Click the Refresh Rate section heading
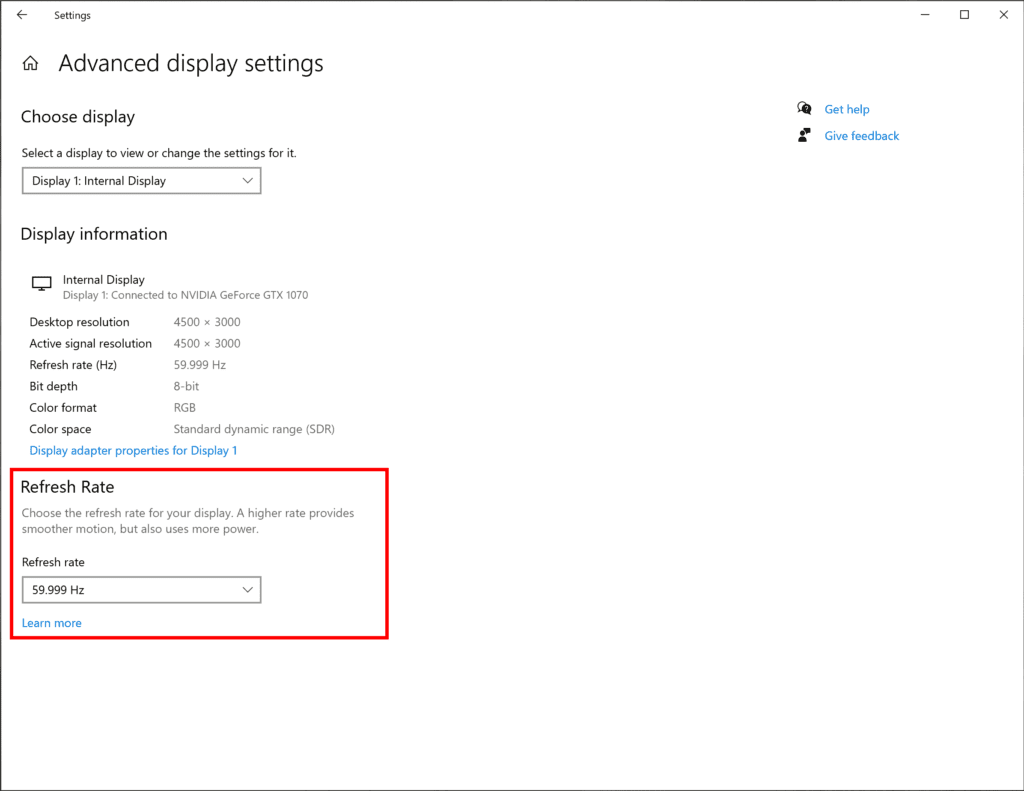The width and height of the screenshot is (1024, 791). tap(67, 487)
